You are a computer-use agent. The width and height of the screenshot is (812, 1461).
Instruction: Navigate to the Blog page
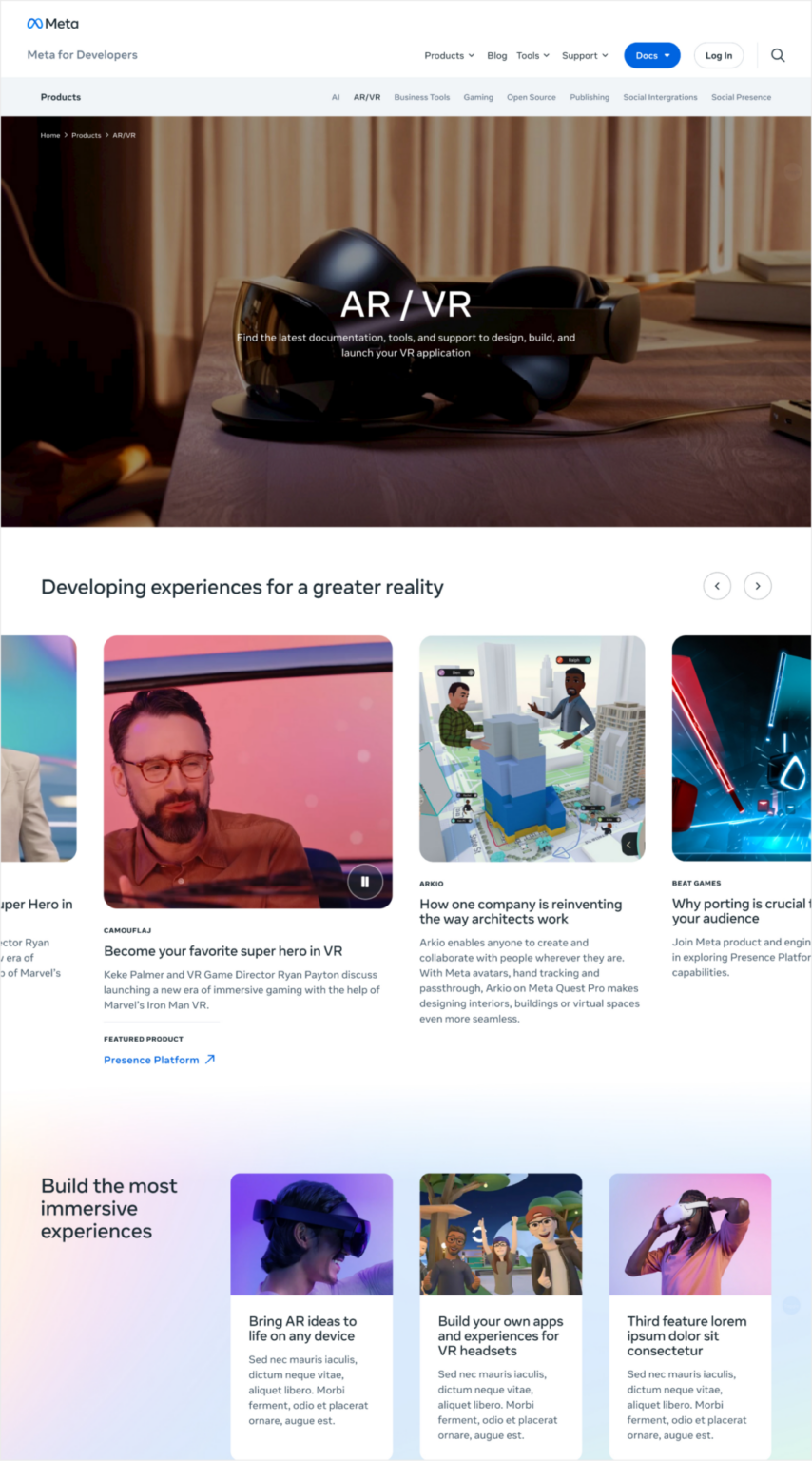click(496, 55)
